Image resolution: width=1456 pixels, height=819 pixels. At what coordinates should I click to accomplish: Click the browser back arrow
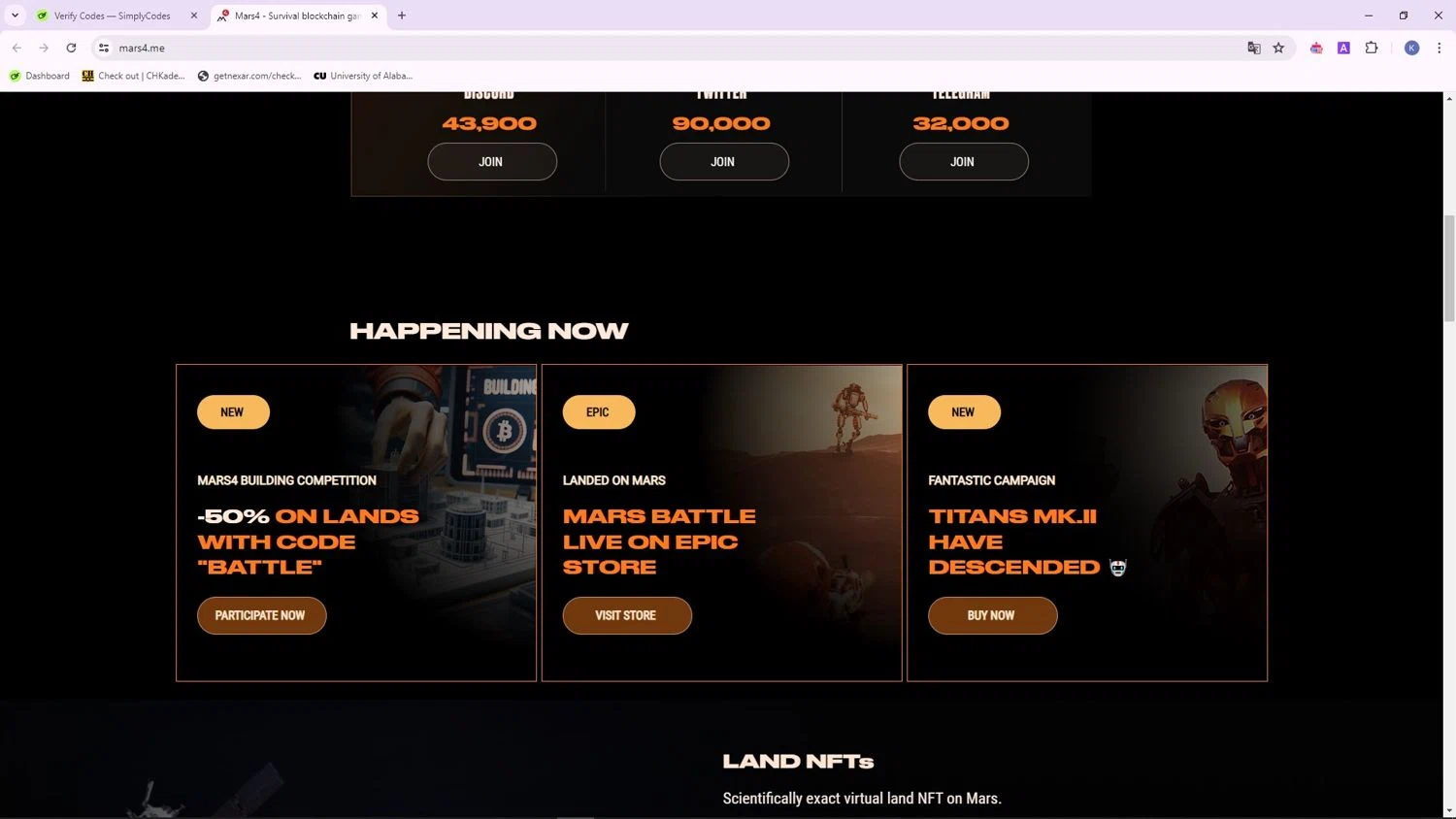[x=17, y=48]
